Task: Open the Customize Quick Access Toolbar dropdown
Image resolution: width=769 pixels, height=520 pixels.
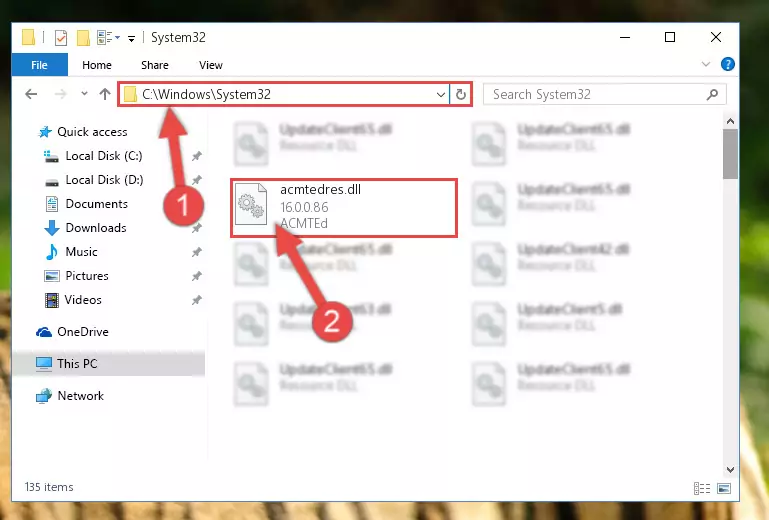Action: coord(131,38)
